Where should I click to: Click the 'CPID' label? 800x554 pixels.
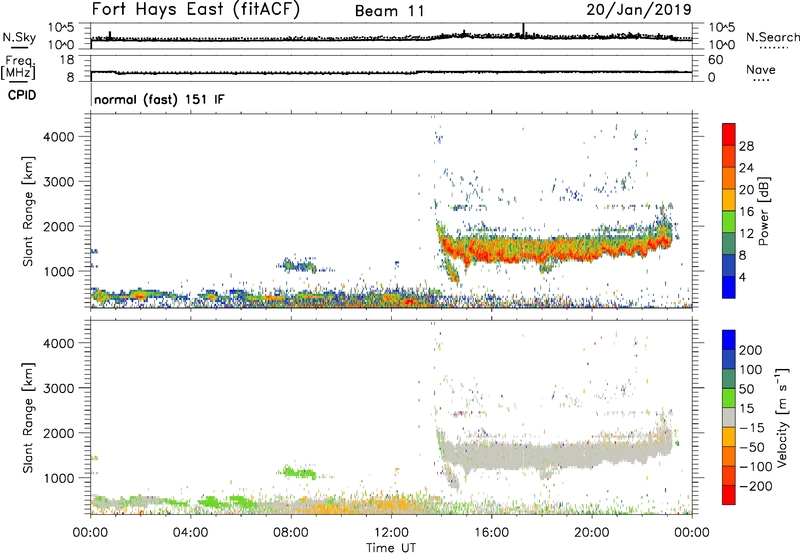point(22,95)
